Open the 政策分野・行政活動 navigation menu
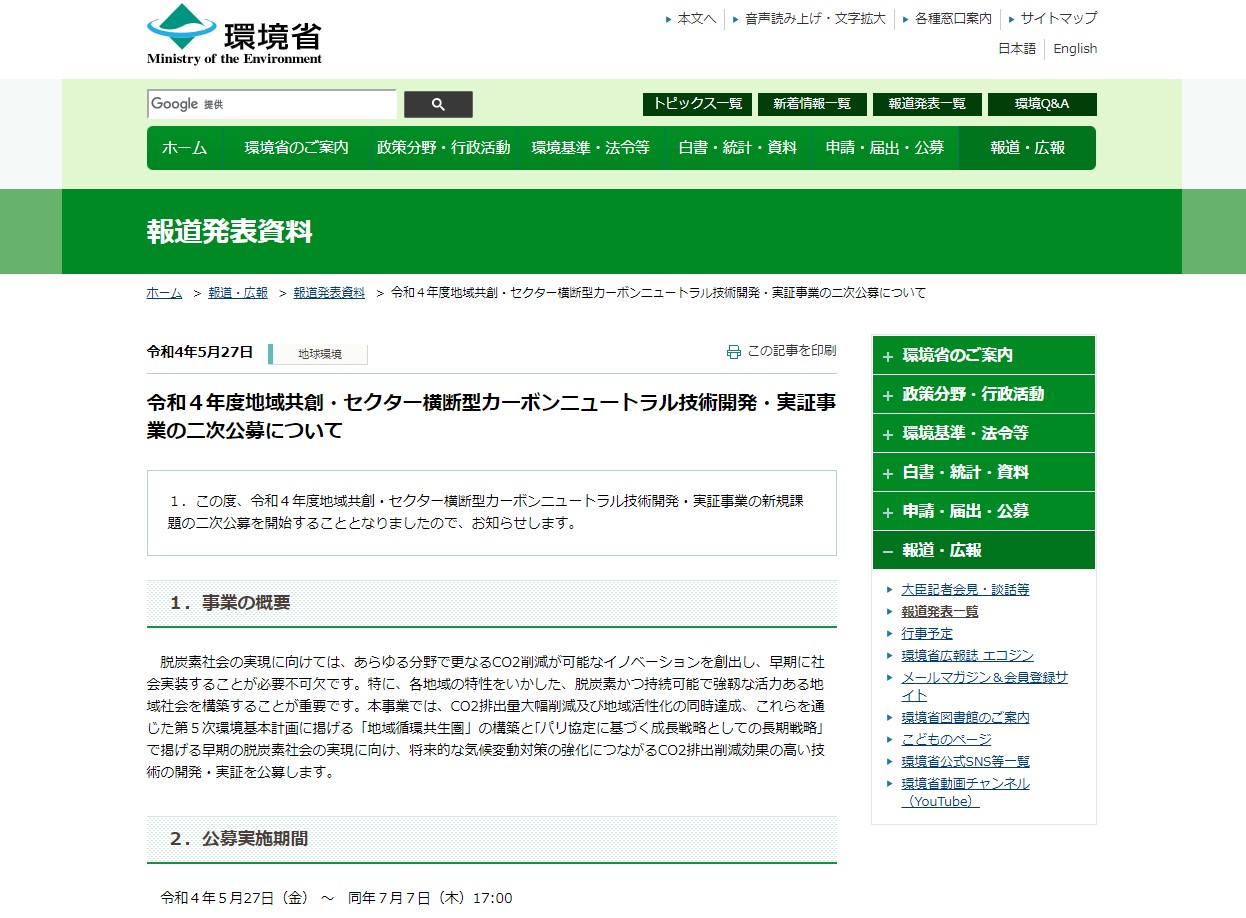This screenshot has width=1246, height=918. pyautogui.click(x=441, y=147)
